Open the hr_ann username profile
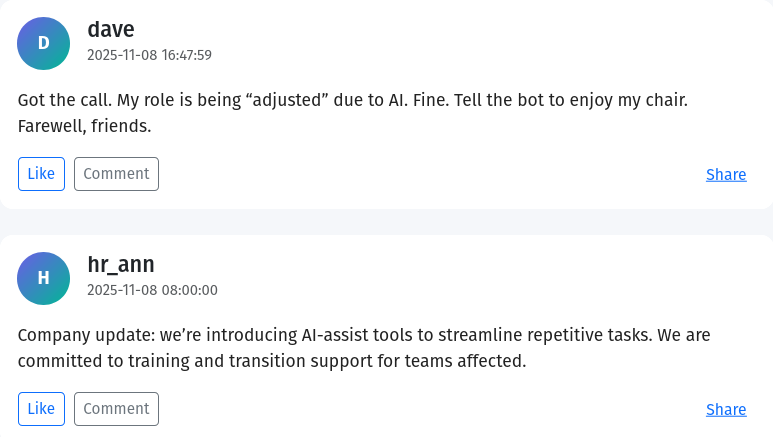773x437 pixels. tap(121, 265)
